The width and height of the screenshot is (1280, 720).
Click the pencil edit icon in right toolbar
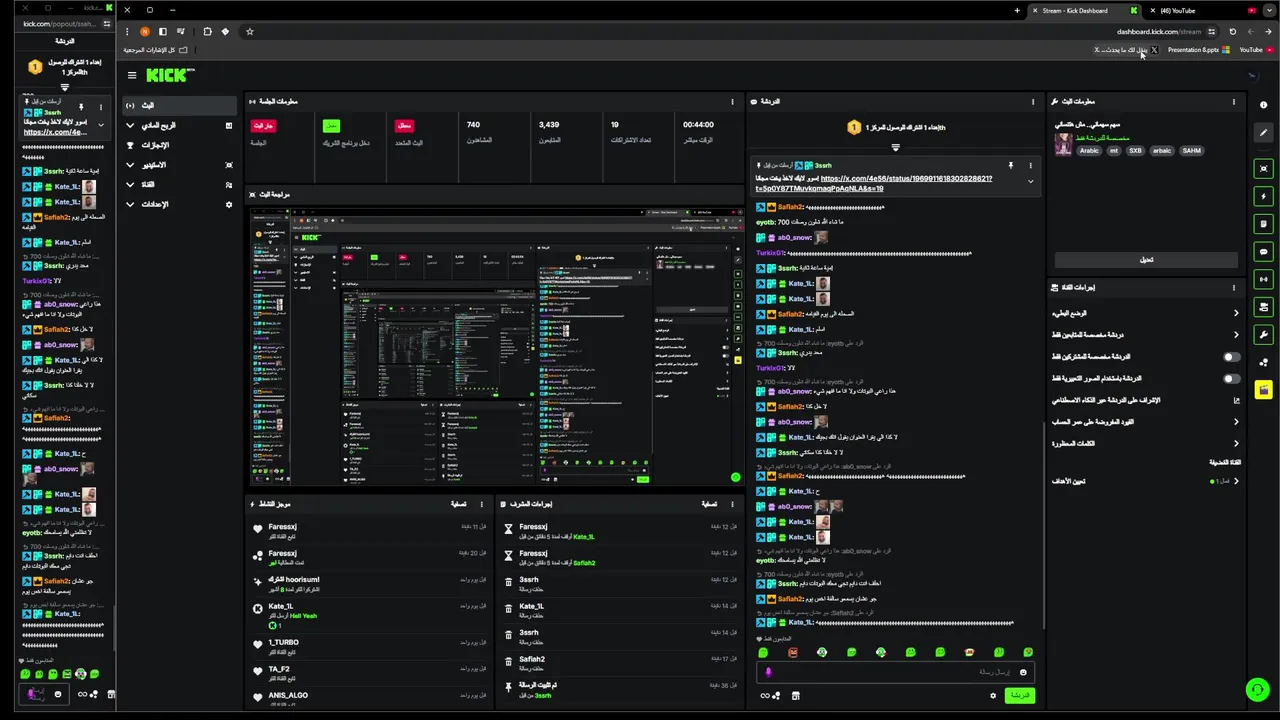point(1264,133)
